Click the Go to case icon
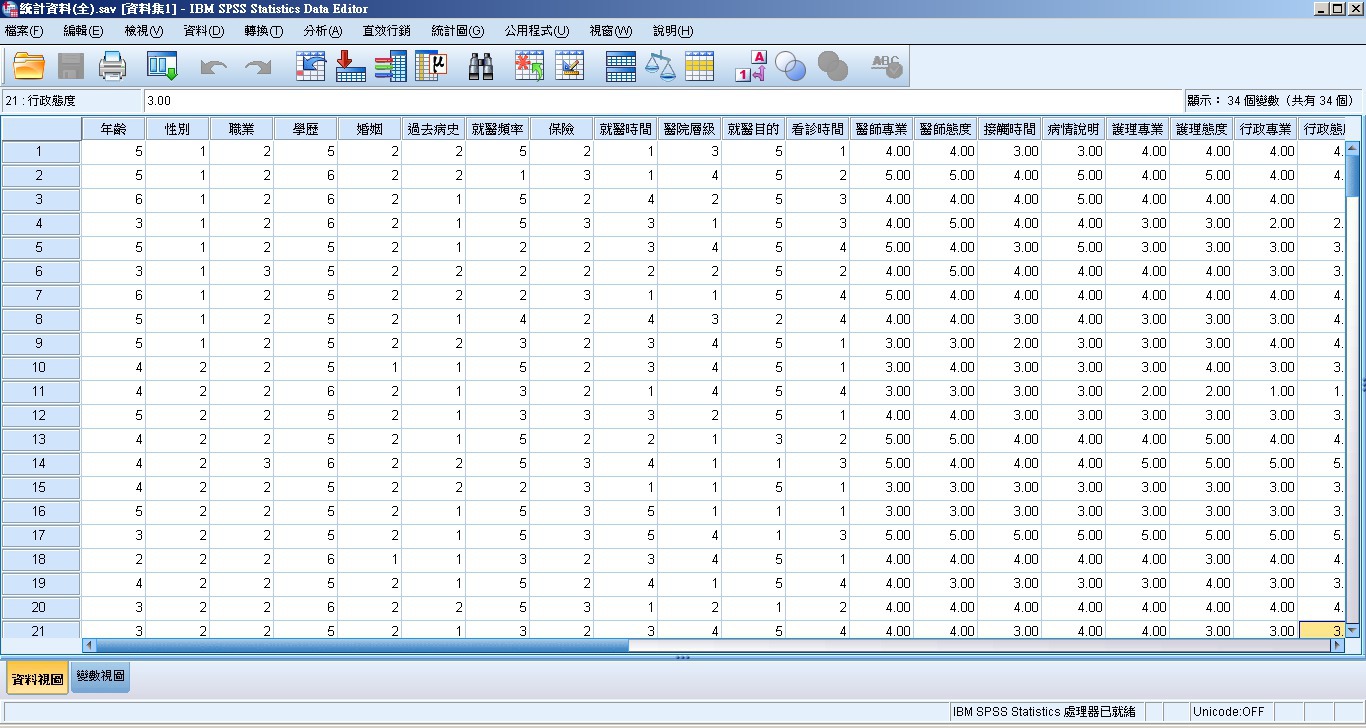1366x728 pixels. click(x=311, y=67)
